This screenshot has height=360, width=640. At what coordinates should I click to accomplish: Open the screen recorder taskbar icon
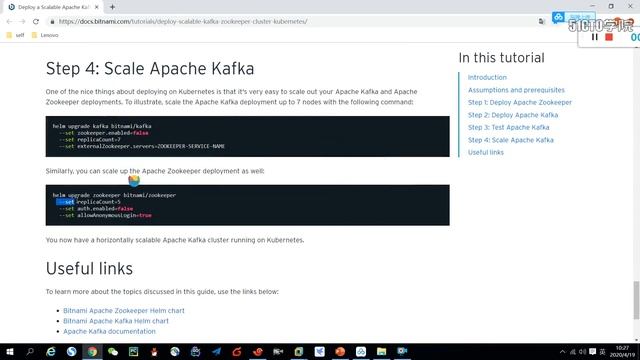(402, 351)
